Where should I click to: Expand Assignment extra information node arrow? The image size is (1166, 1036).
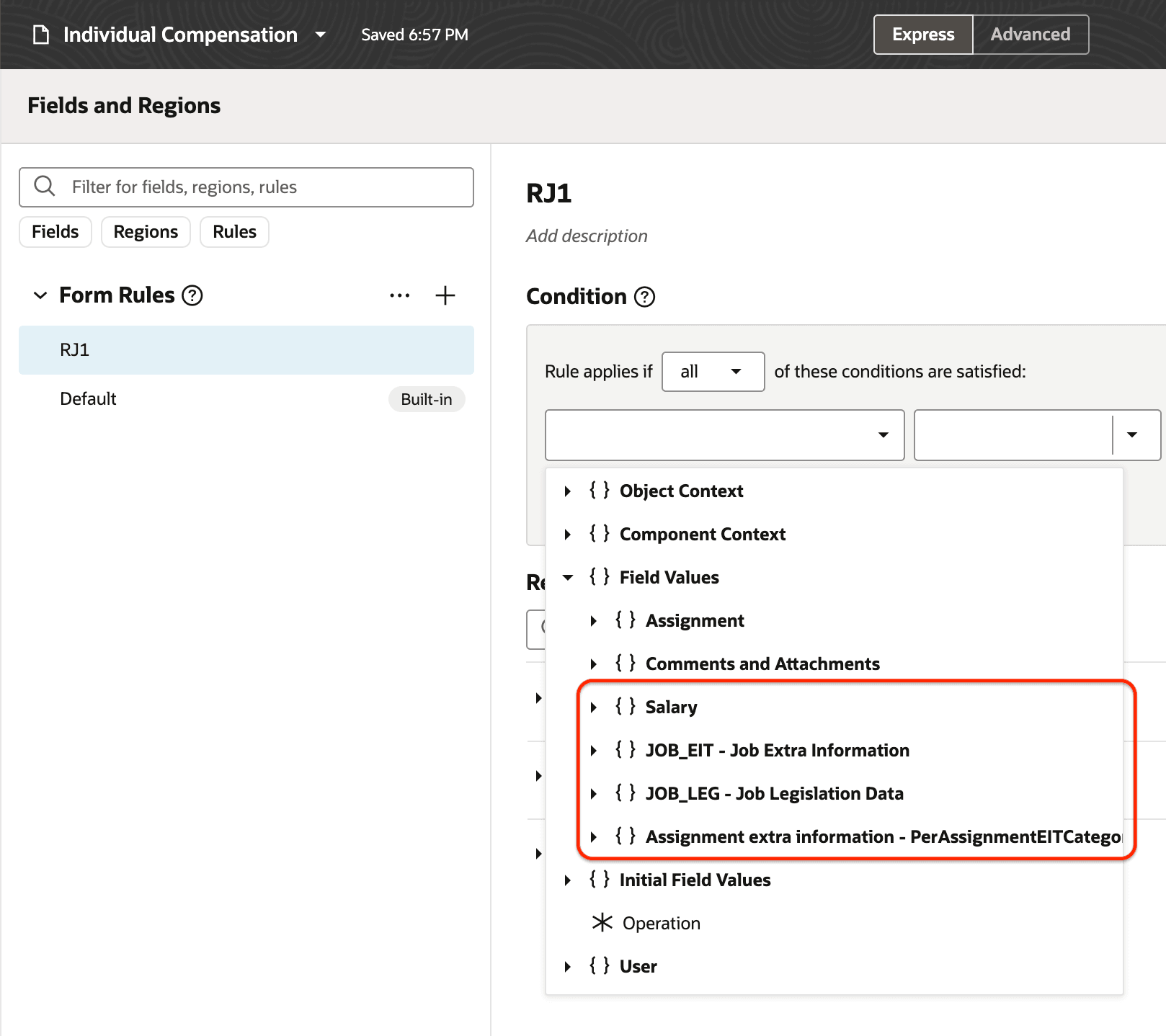click(x=594, y=837)
